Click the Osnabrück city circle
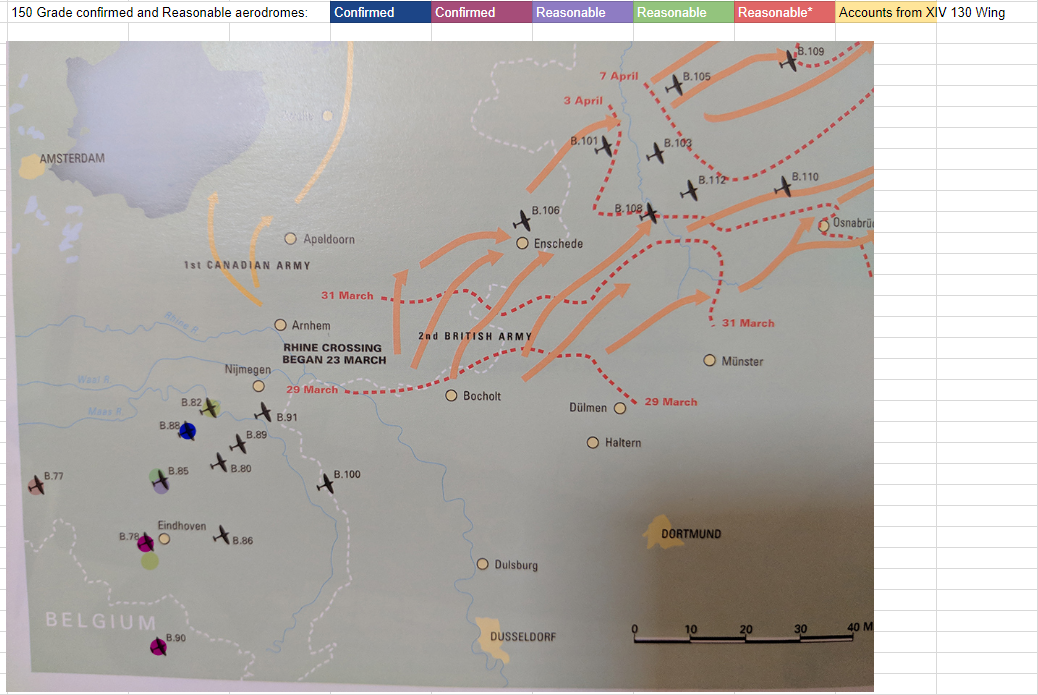 [824, 226]
